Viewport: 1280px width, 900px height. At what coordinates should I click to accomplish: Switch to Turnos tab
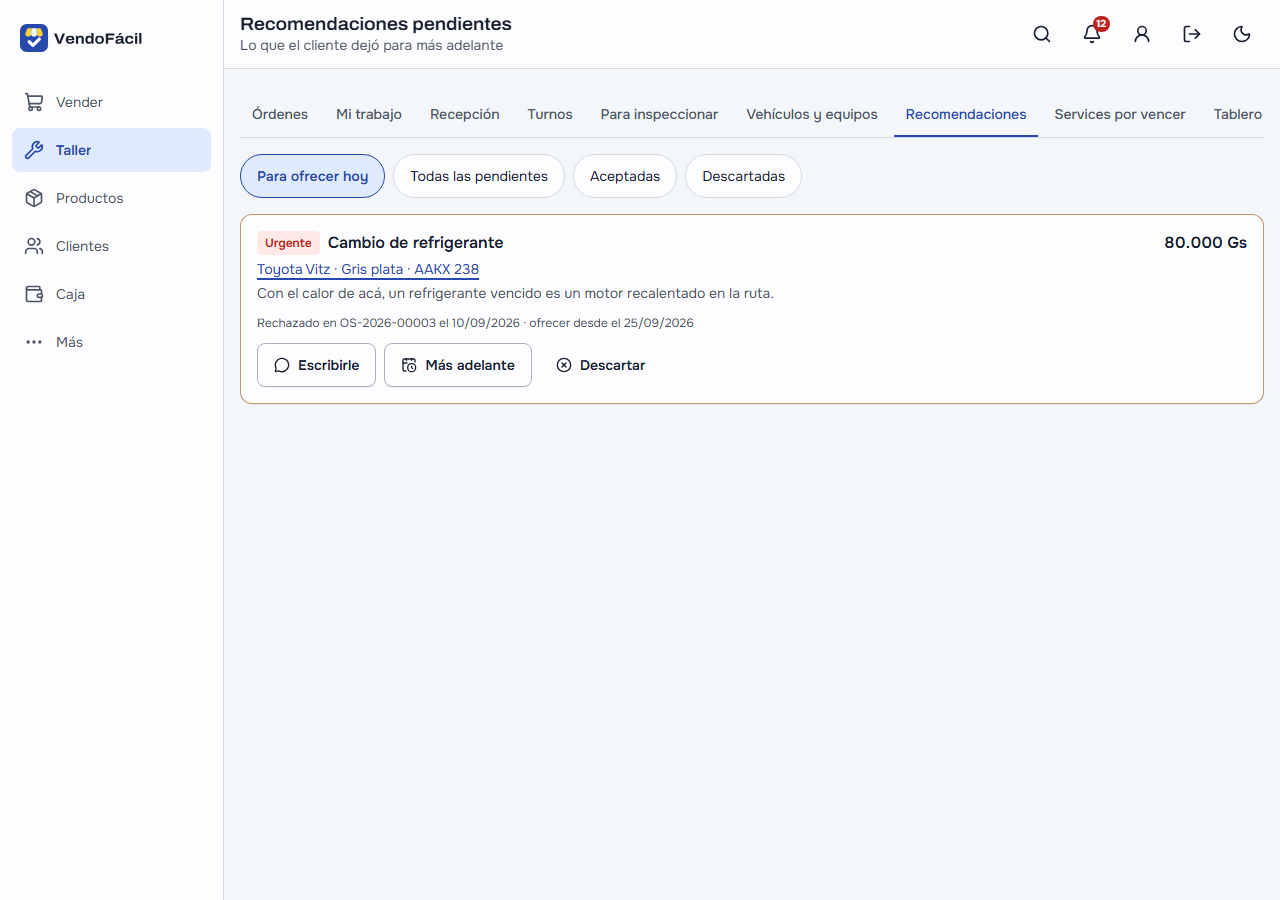click(550, 114)
